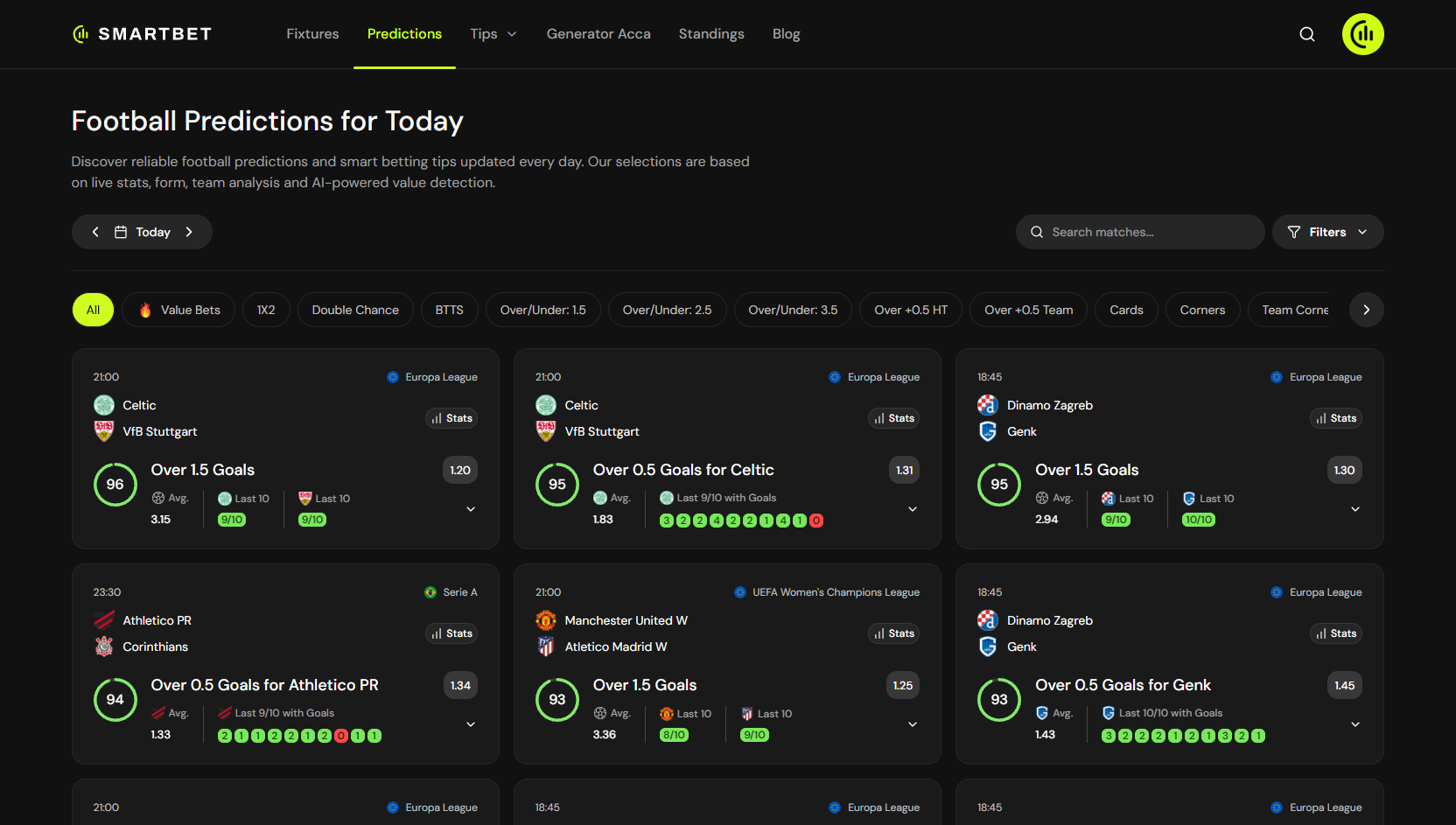
Task: Click the 1.45 odds badge
Action: coord(1345,686)
